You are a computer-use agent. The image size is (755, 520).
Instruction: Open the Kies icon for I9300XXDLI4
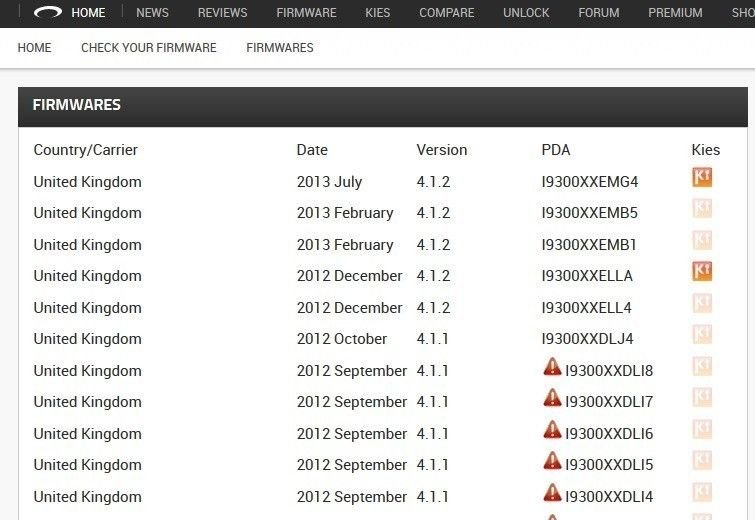coord(702,492)
